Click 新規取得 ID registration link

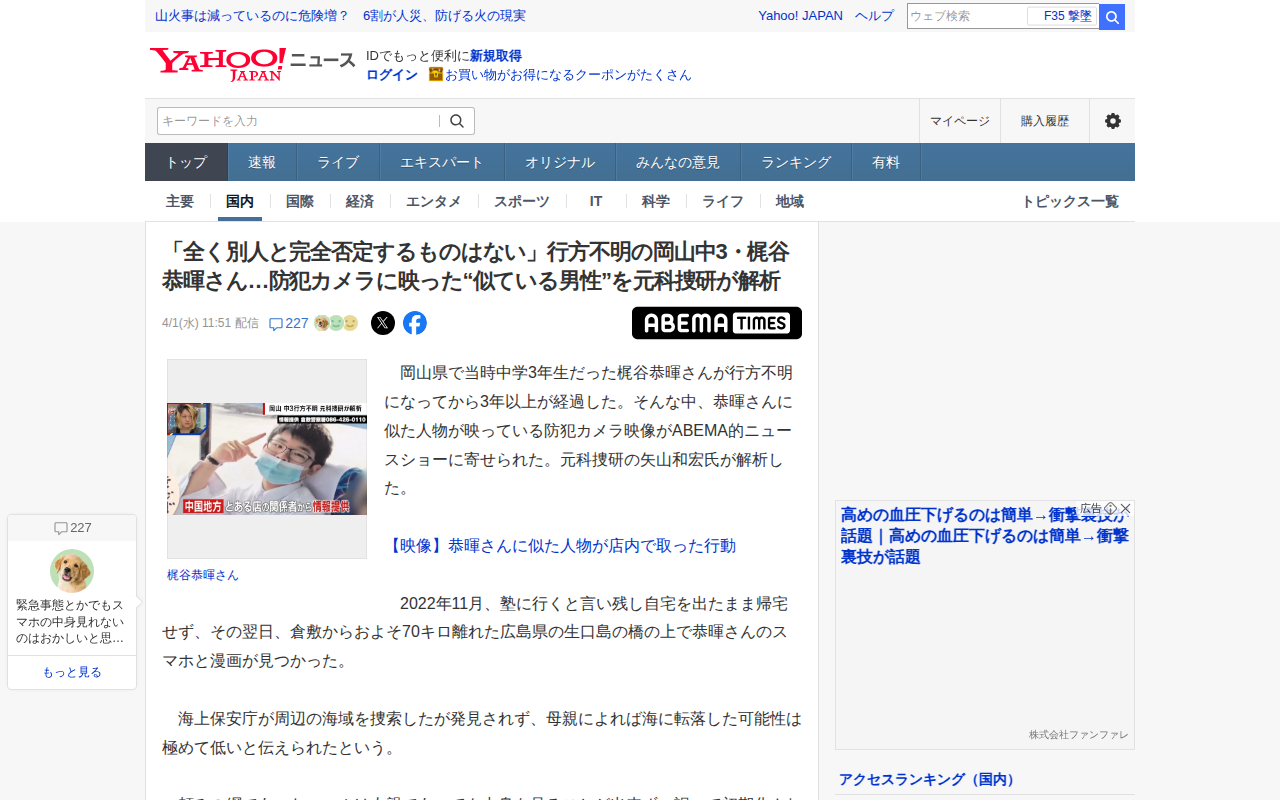tap(496, 56)
